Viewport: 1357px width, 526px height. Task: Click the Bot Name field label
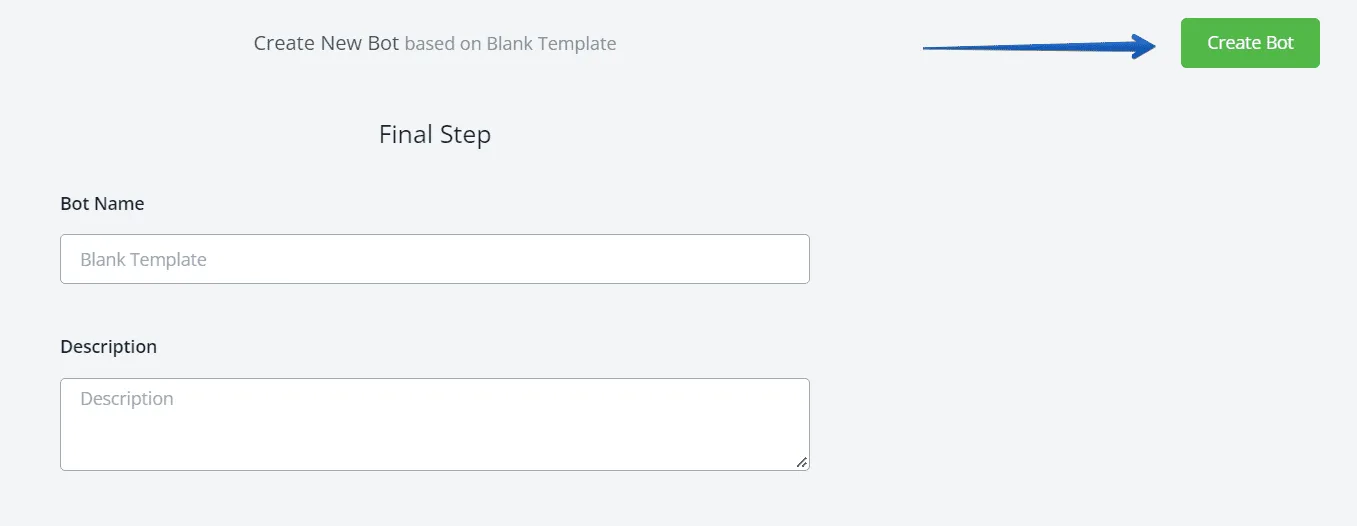coord(102,204)
